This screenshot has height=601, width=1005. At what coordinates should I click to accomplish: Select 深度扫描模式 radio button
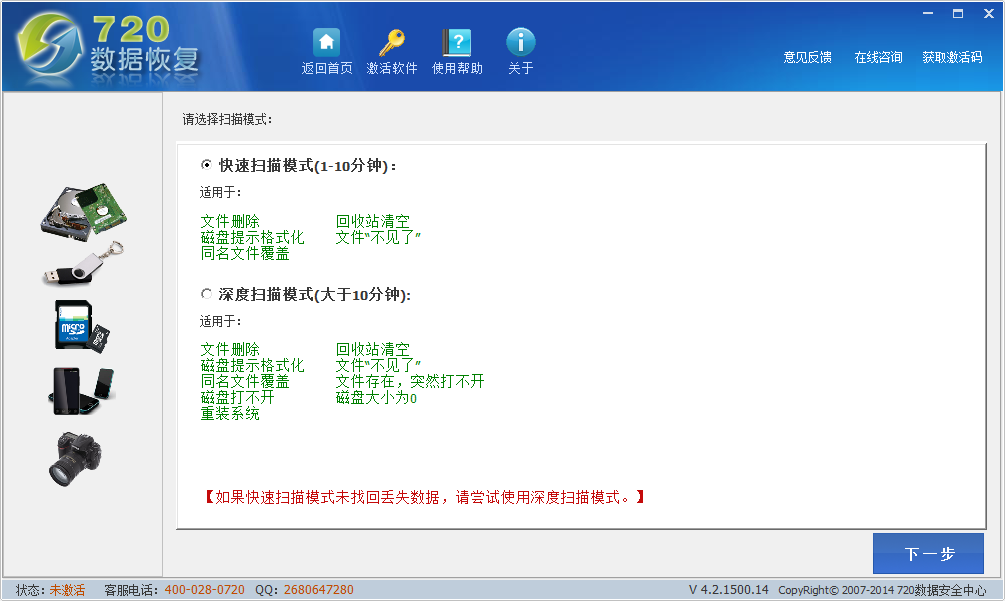click(206, 293)
